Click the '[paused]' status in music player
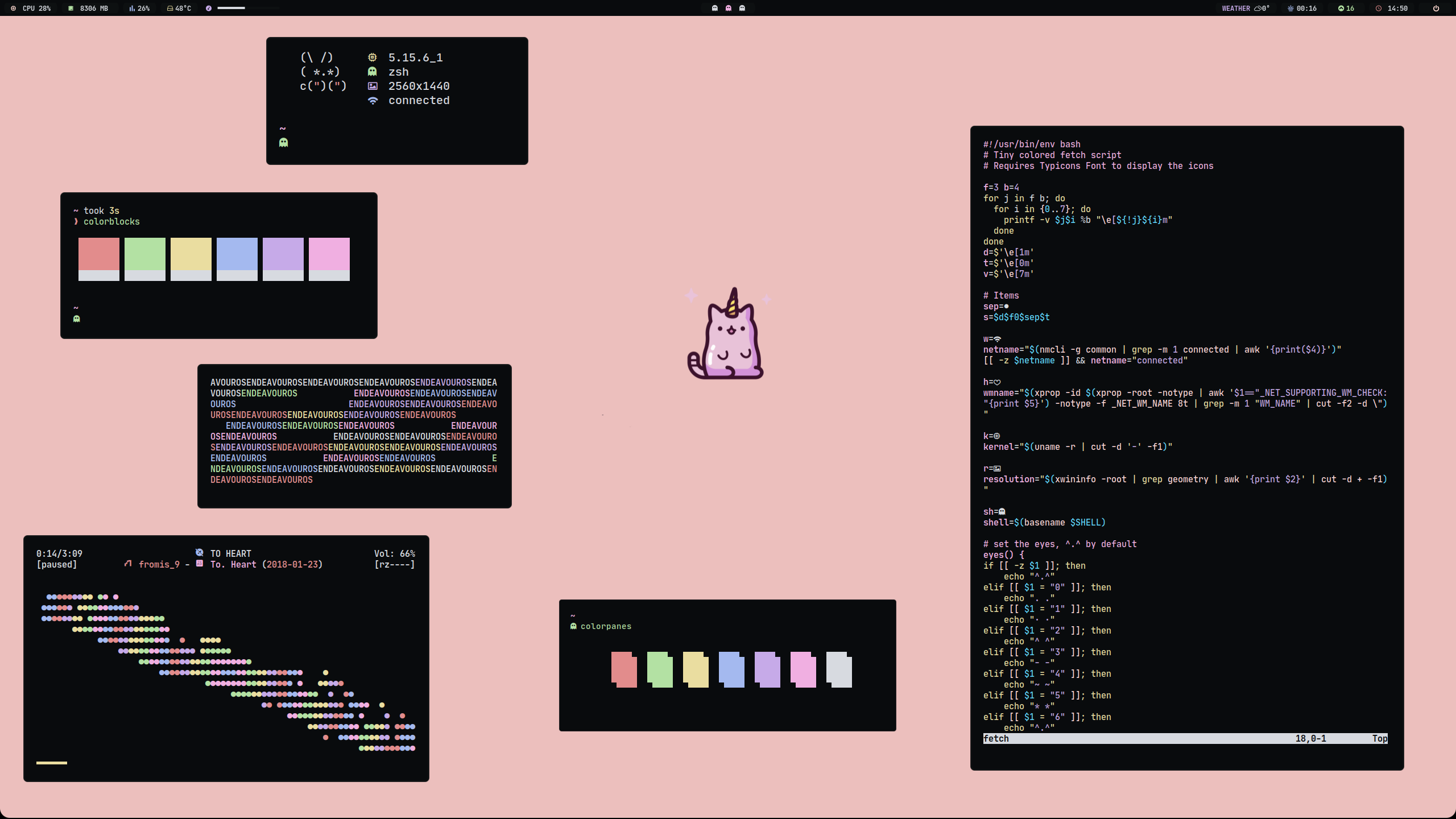 pos(56,564)
